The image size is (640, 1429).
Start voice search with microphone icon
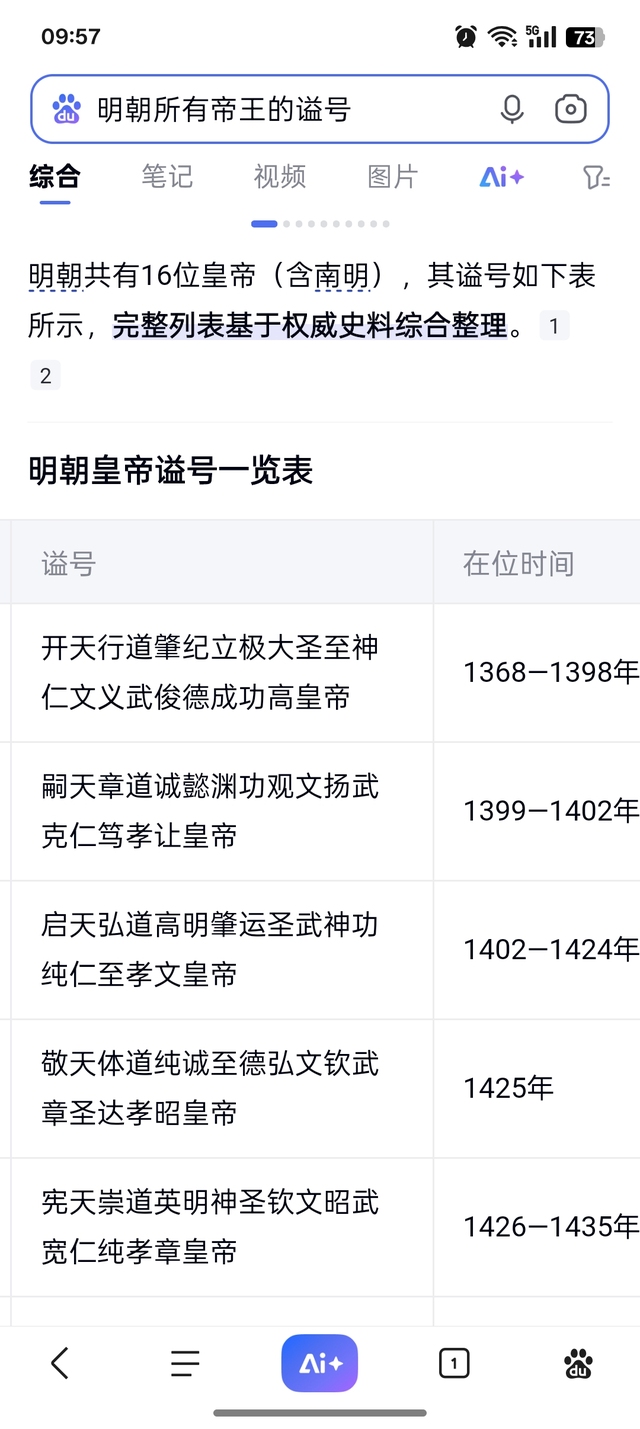[512, 109]
